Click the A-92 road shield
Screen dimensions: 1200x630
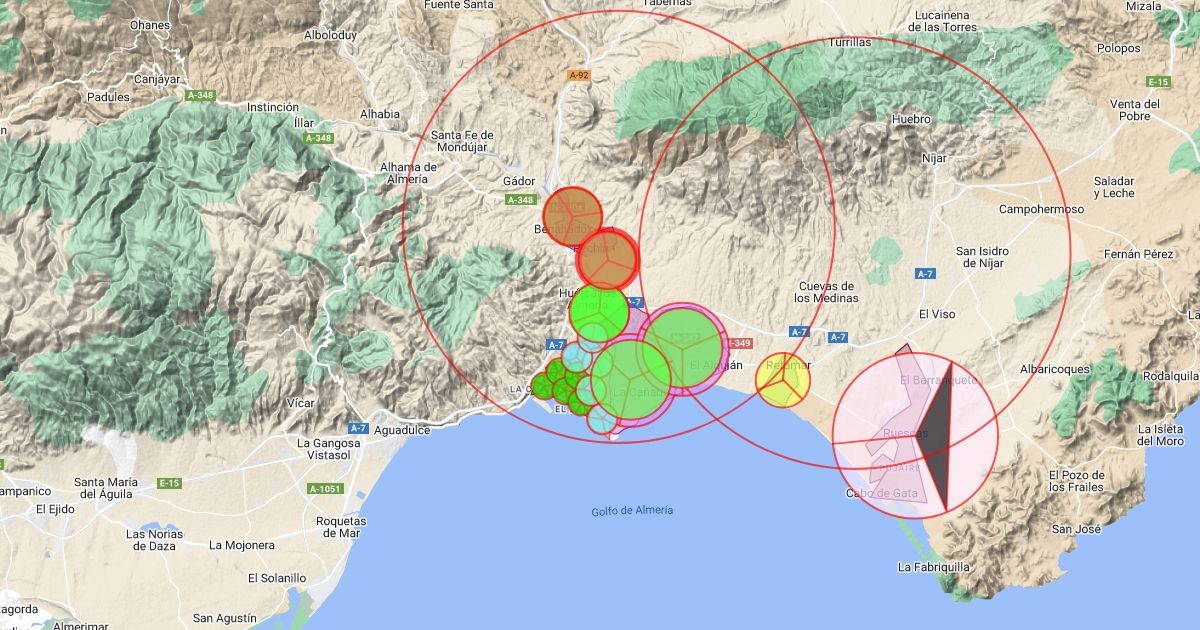578,75
